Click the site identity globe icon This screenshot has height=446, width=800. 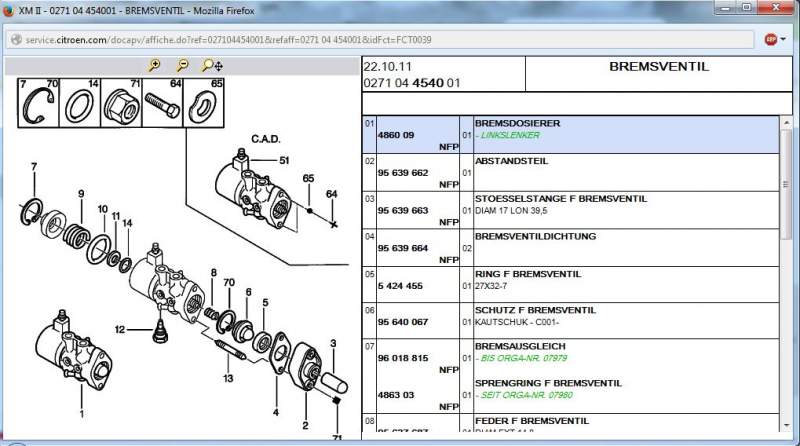pos(16,39)
